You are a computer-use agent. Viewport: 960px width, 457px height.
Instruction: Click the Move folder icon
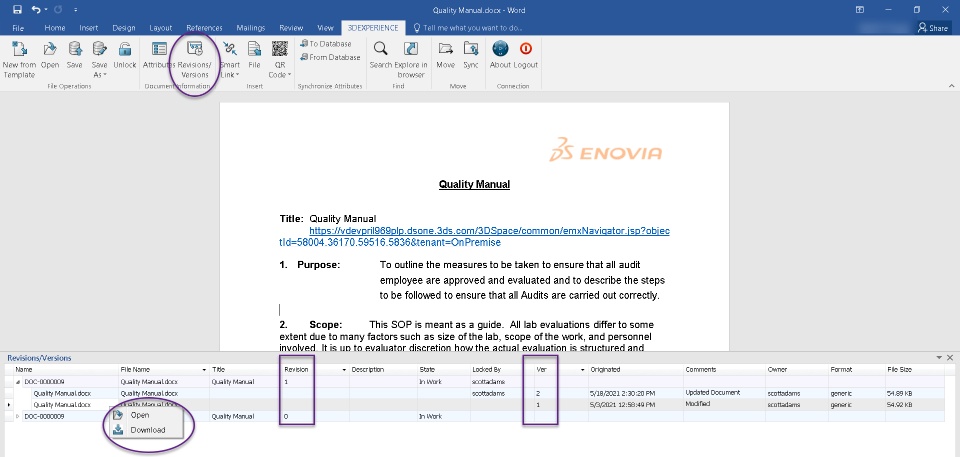tap(446, 49)
